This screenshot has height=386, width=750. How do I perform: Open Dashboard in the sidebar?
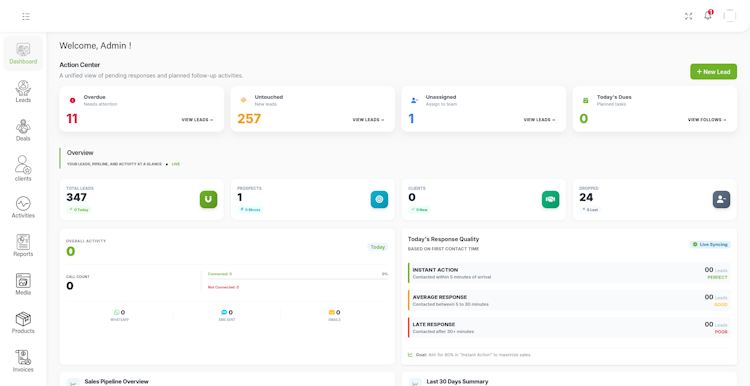click(x=23, y=54)
